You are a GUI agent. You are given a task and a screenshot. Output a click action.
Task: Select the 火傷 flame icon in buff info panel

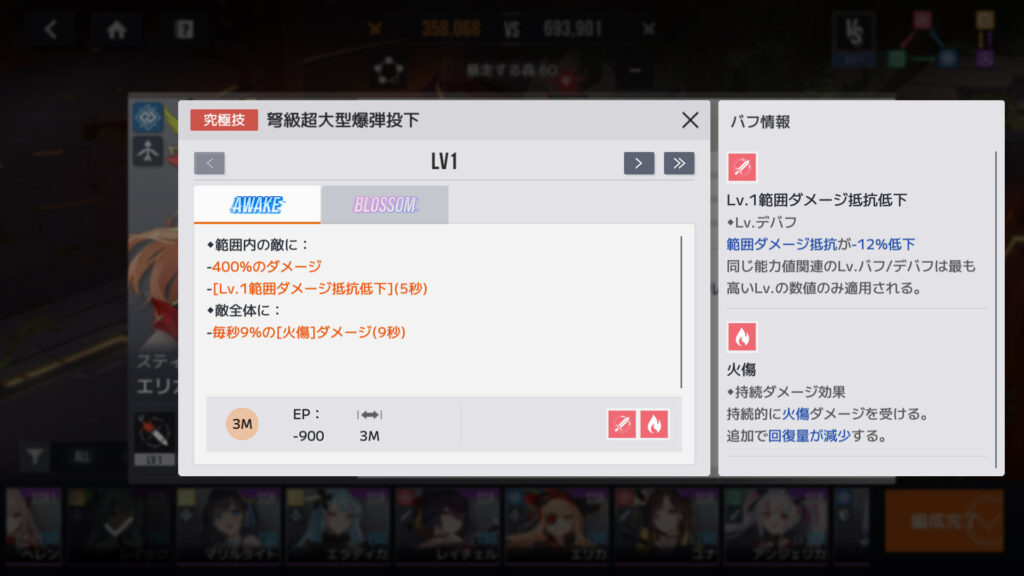742,337
